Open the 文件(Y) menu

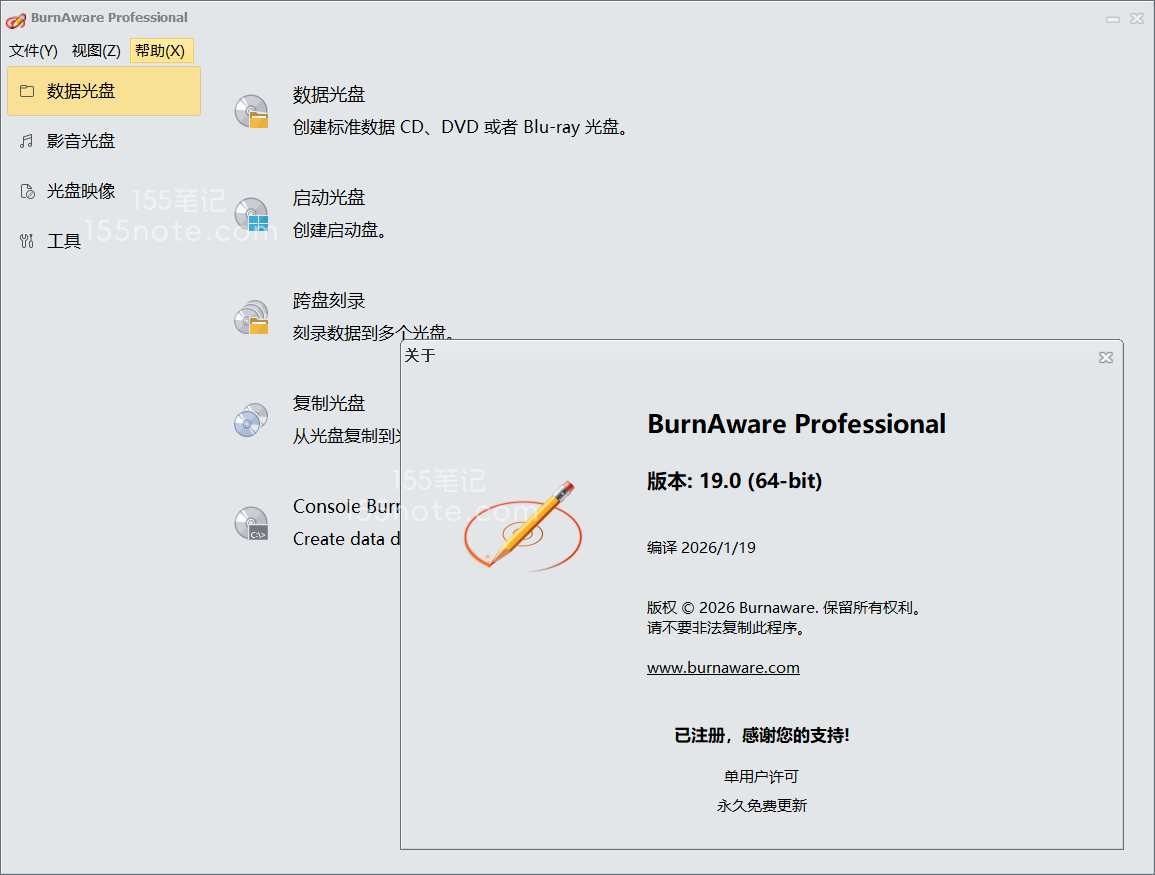pyautogui.click(x=33, y=51)
